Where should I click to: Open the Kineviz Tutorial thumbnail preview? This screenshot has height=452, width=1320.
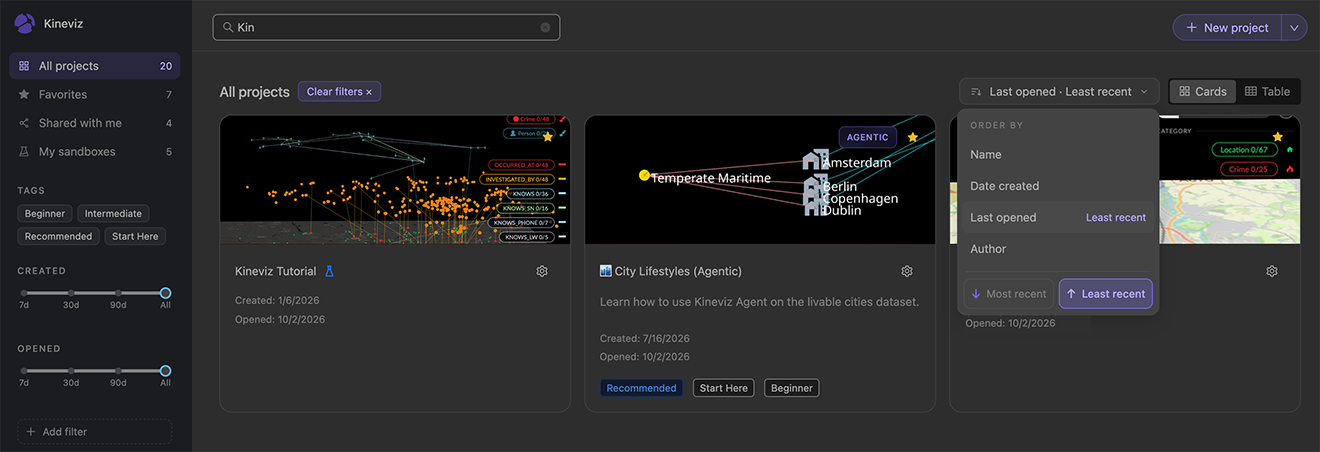click(395, 180)
